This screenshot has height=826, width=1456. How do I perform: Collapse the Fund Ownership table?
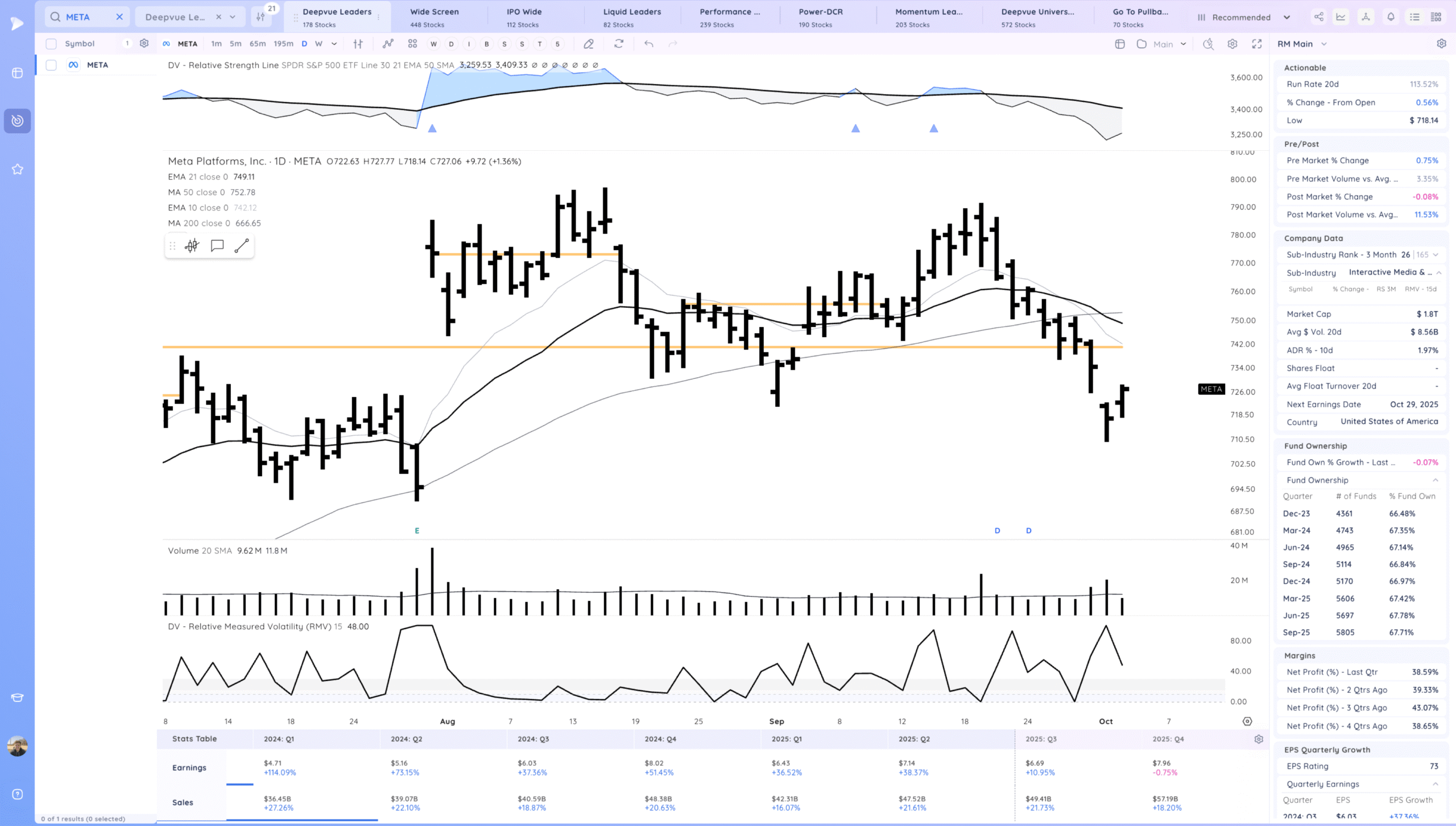coord(1436,480)
